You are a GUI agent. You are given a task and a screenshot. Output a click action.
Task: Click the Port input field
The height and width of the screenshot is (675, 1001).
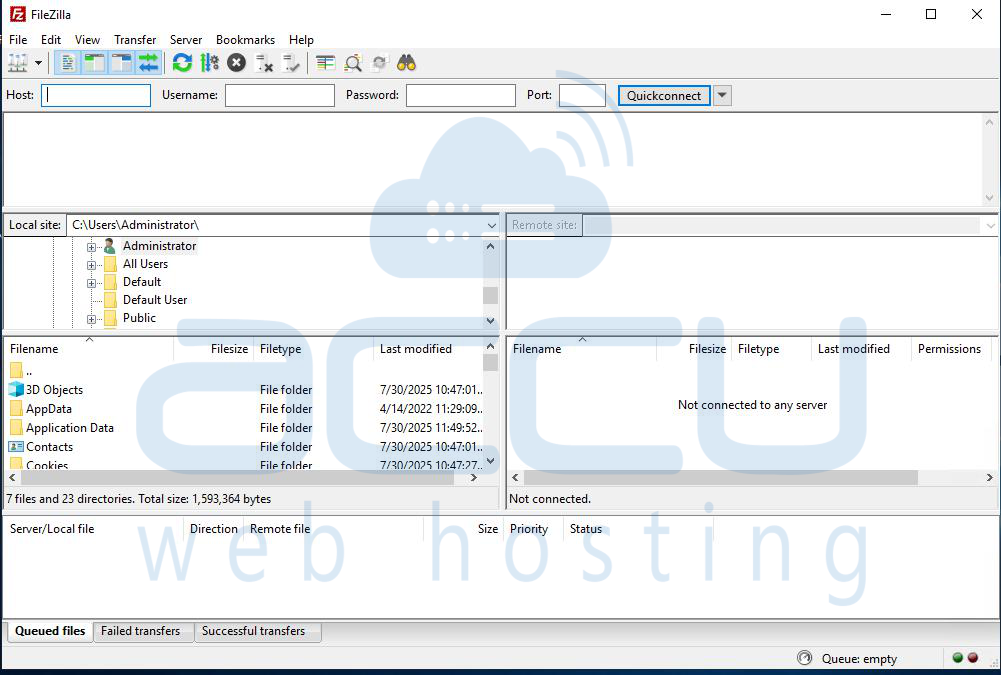582,96
